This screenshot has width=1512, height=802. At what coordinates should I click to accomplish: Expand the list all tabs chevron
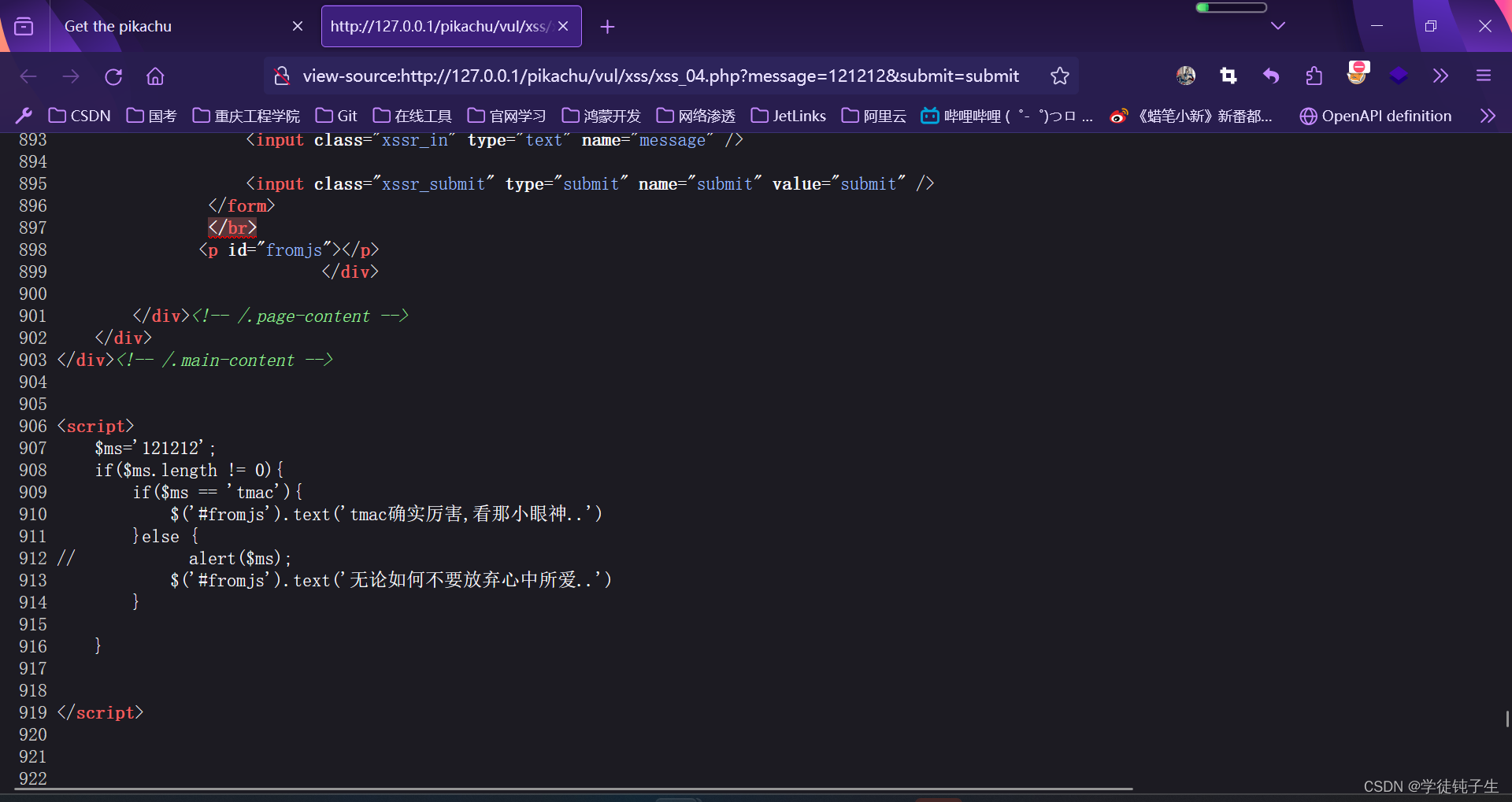(x=1278, y=26)
